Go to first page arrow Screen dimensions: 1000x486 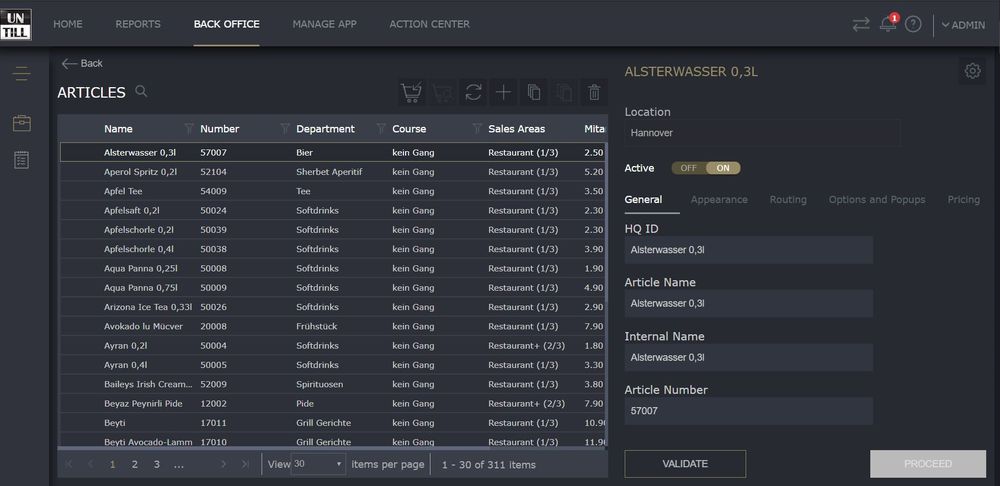[69, 464]
